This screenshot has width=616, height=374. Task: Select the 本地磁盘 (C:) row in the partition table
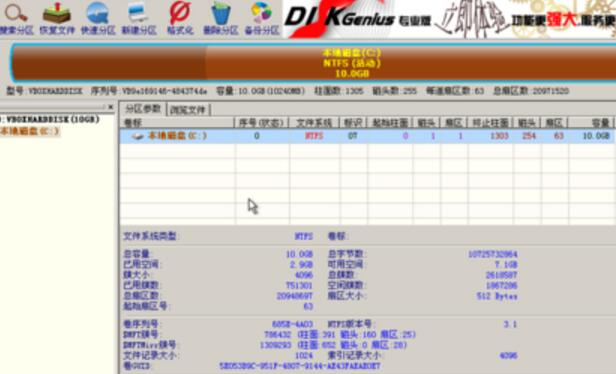click(367, 136)
